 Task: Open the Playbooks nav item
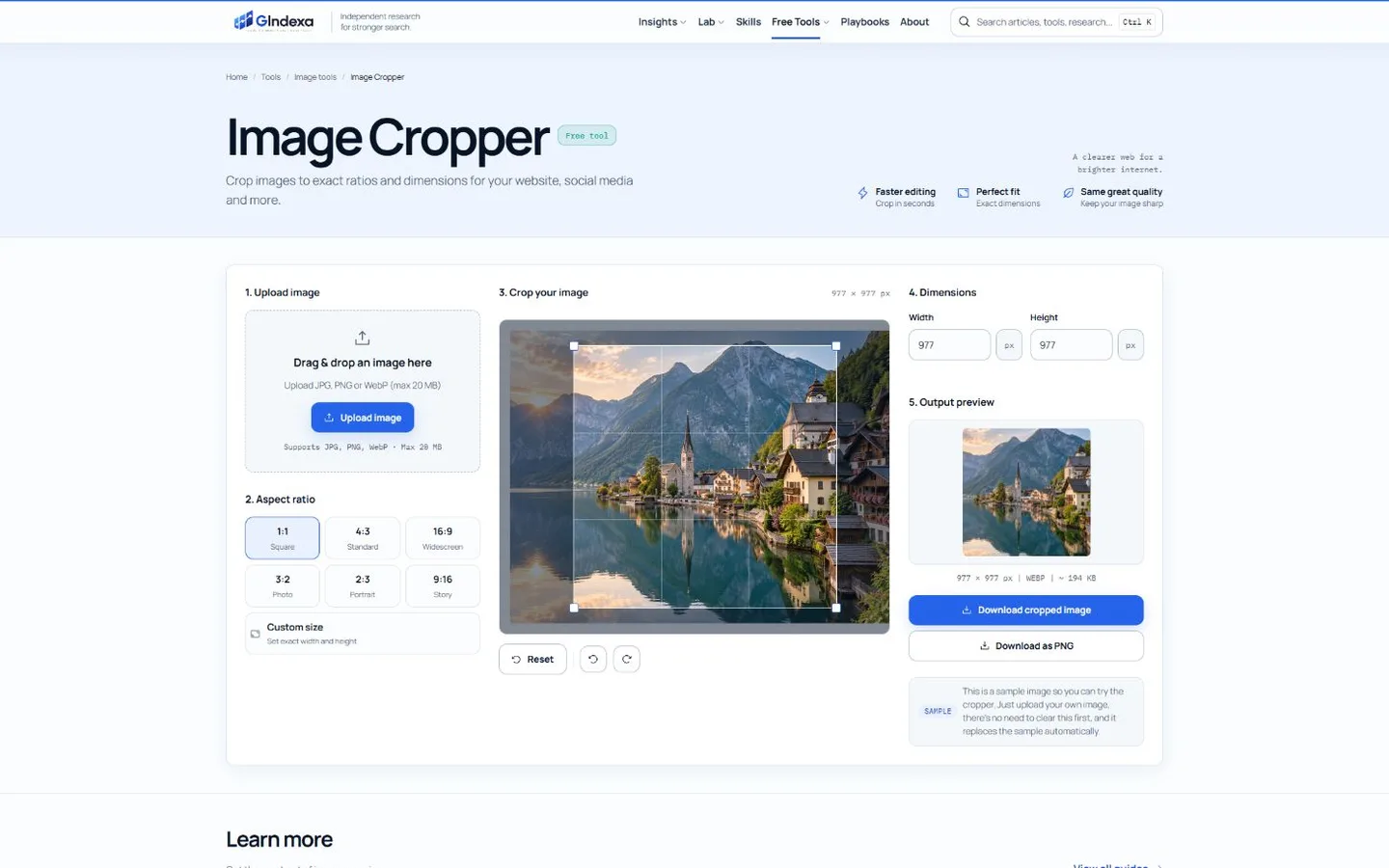pos(864,22)
